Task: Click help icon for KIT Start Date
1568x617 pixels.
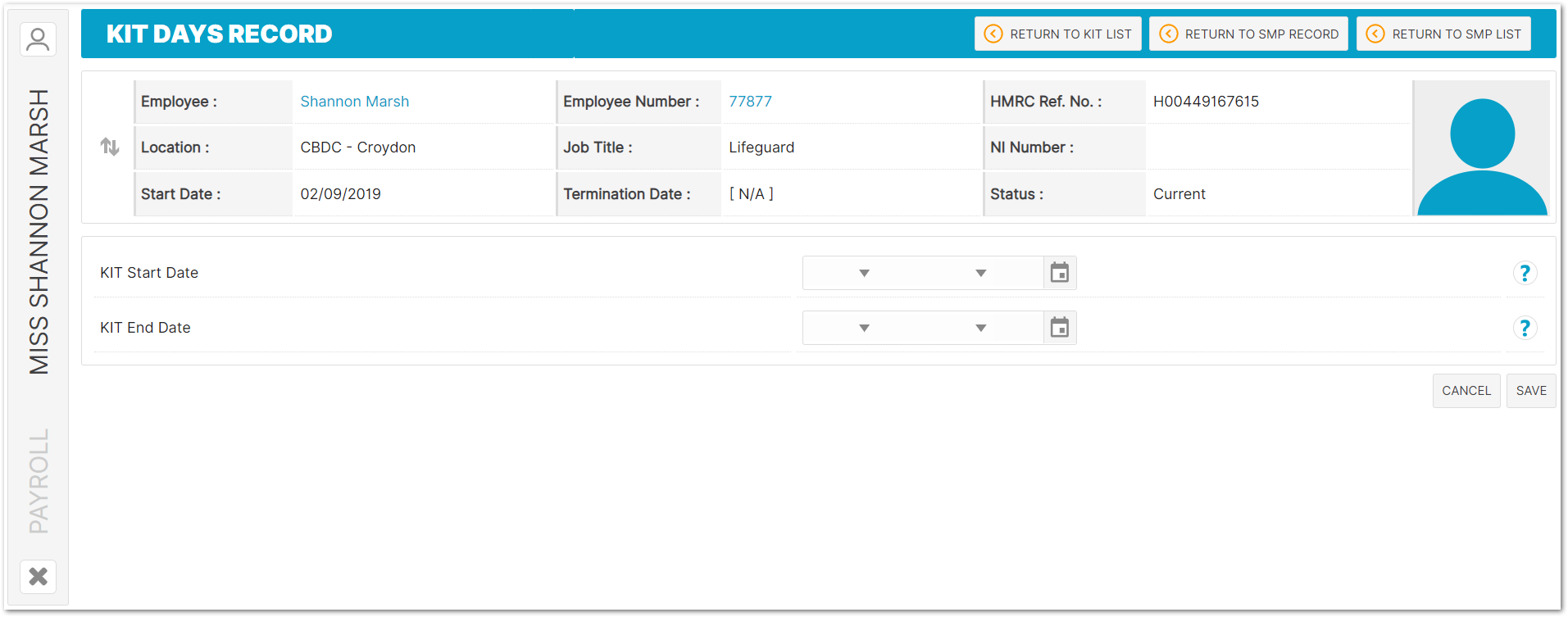Action: [1524, 273]
